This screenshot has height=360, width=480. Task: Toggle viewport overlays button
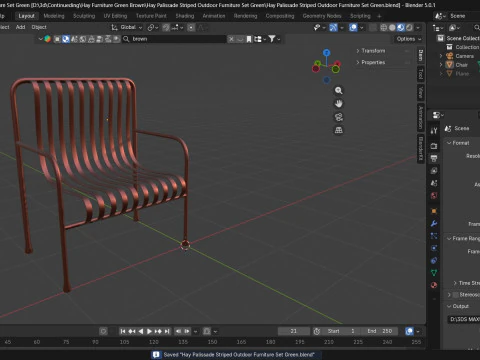coord(353,28)
